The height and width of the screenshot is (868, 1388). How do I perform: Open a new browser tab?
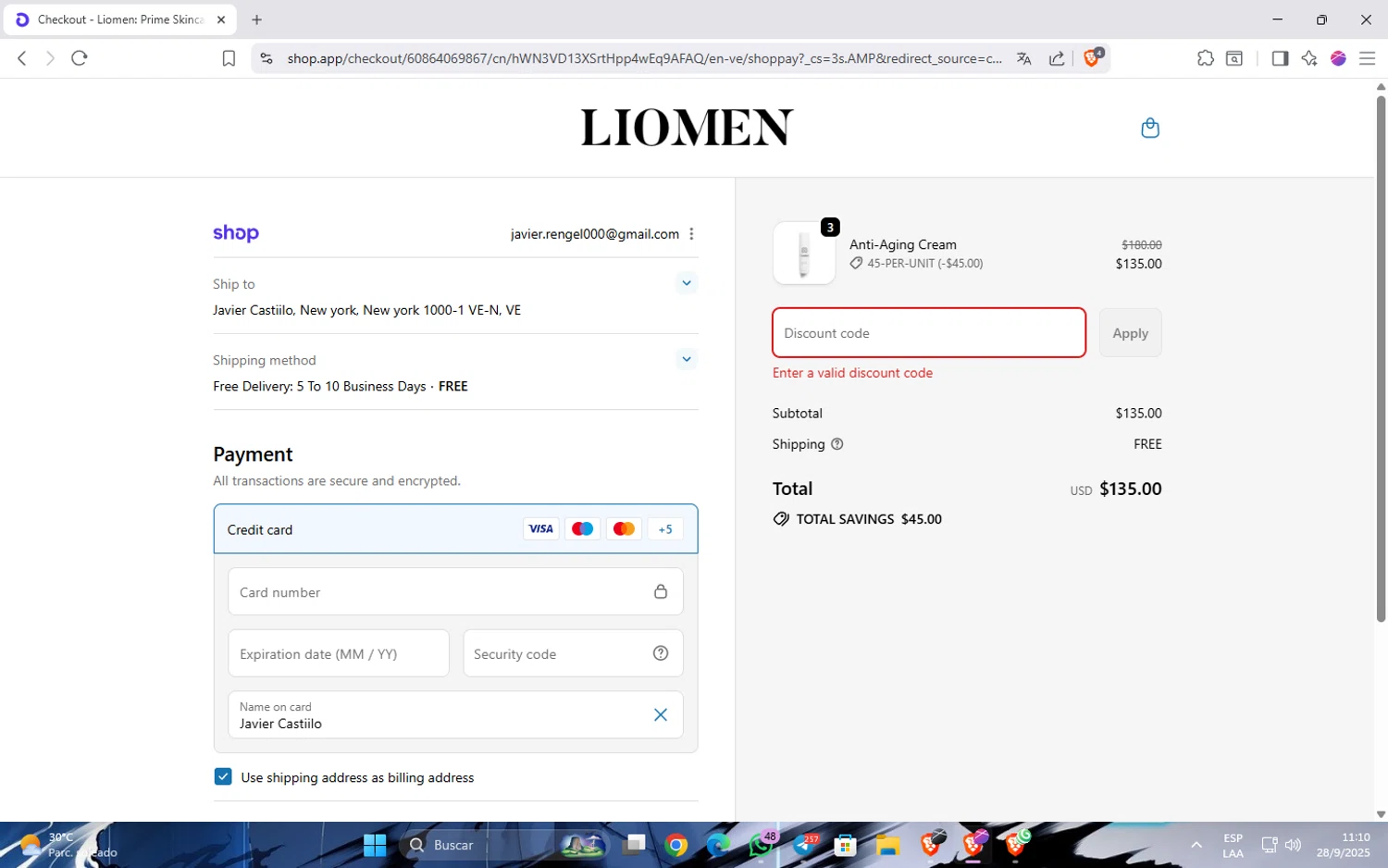click(x=257, y=19)
